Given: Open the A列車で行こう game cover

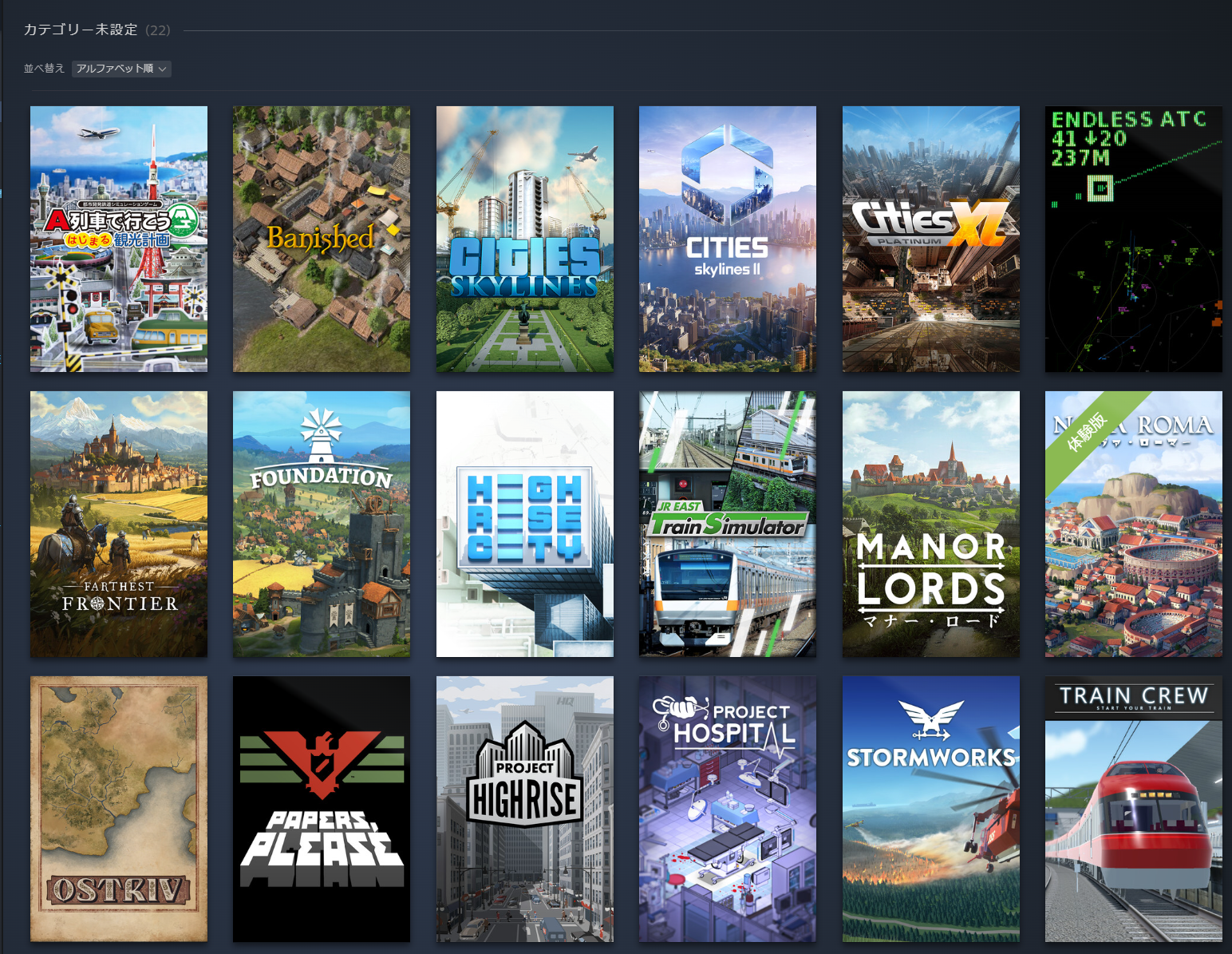Looking at the screenshot, I should coord(119,239).
